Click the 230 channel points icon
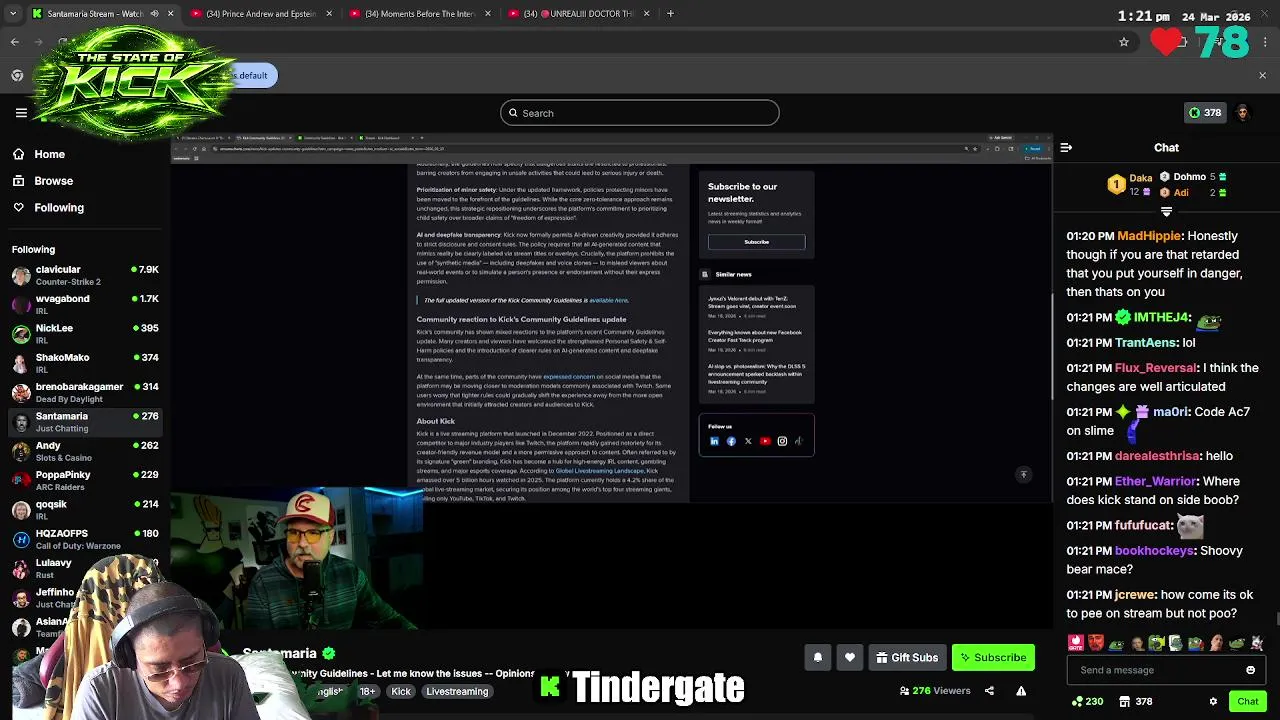 (1087, 701)
